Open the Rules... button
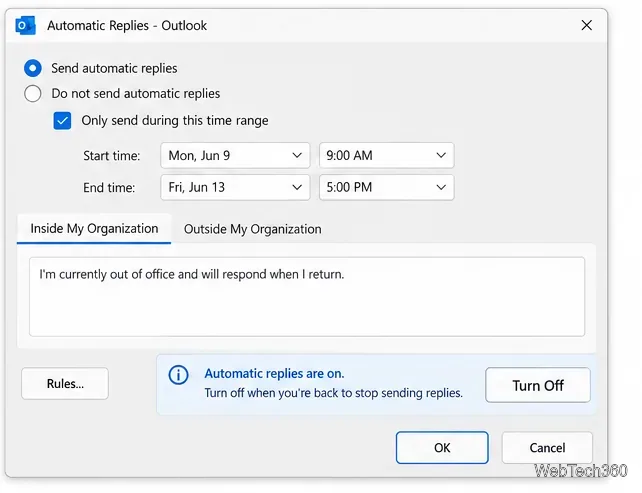Screen dimensions: 642x493 (65, 384)
